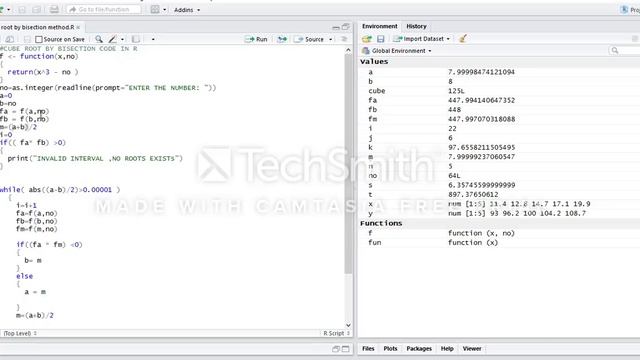
Task: Select variable x numeric vector row
Action: coord(499,204)
